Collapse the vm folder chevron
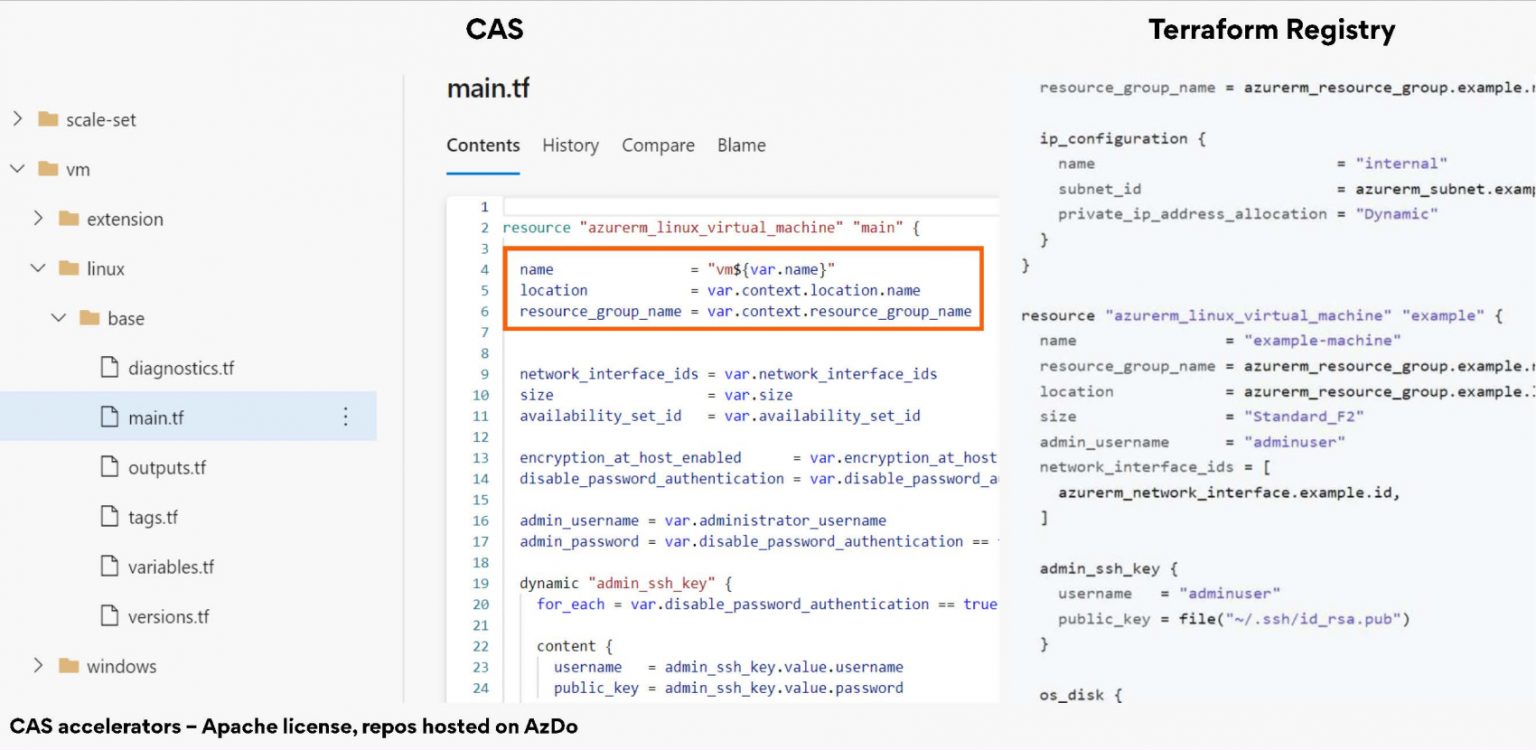This screenshot has height=750, width=1536. pyautogui.click(x=17, y=169)
